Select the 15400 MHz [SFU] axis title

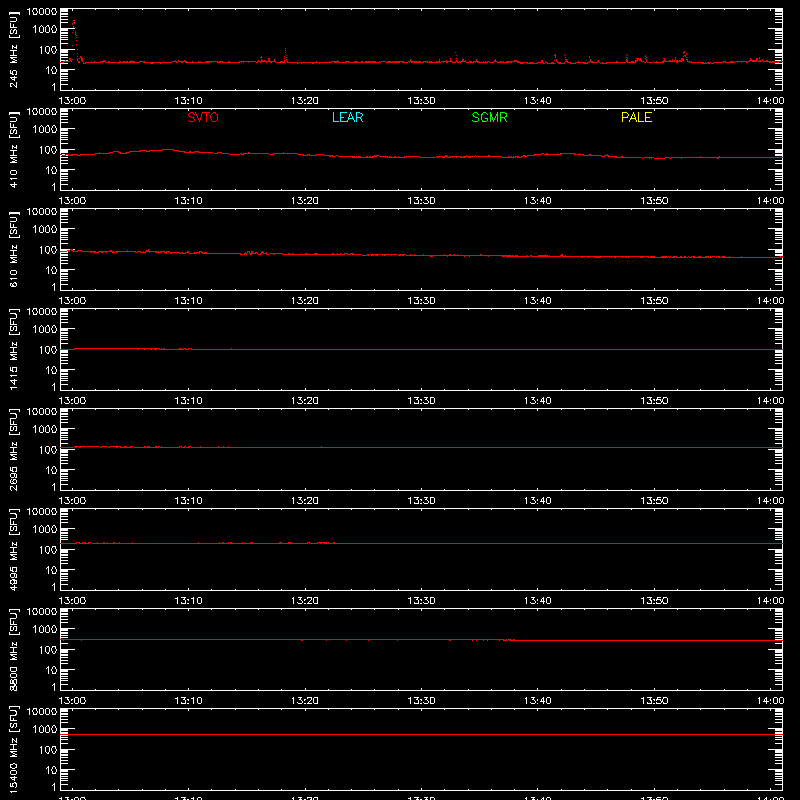[13, 749]
